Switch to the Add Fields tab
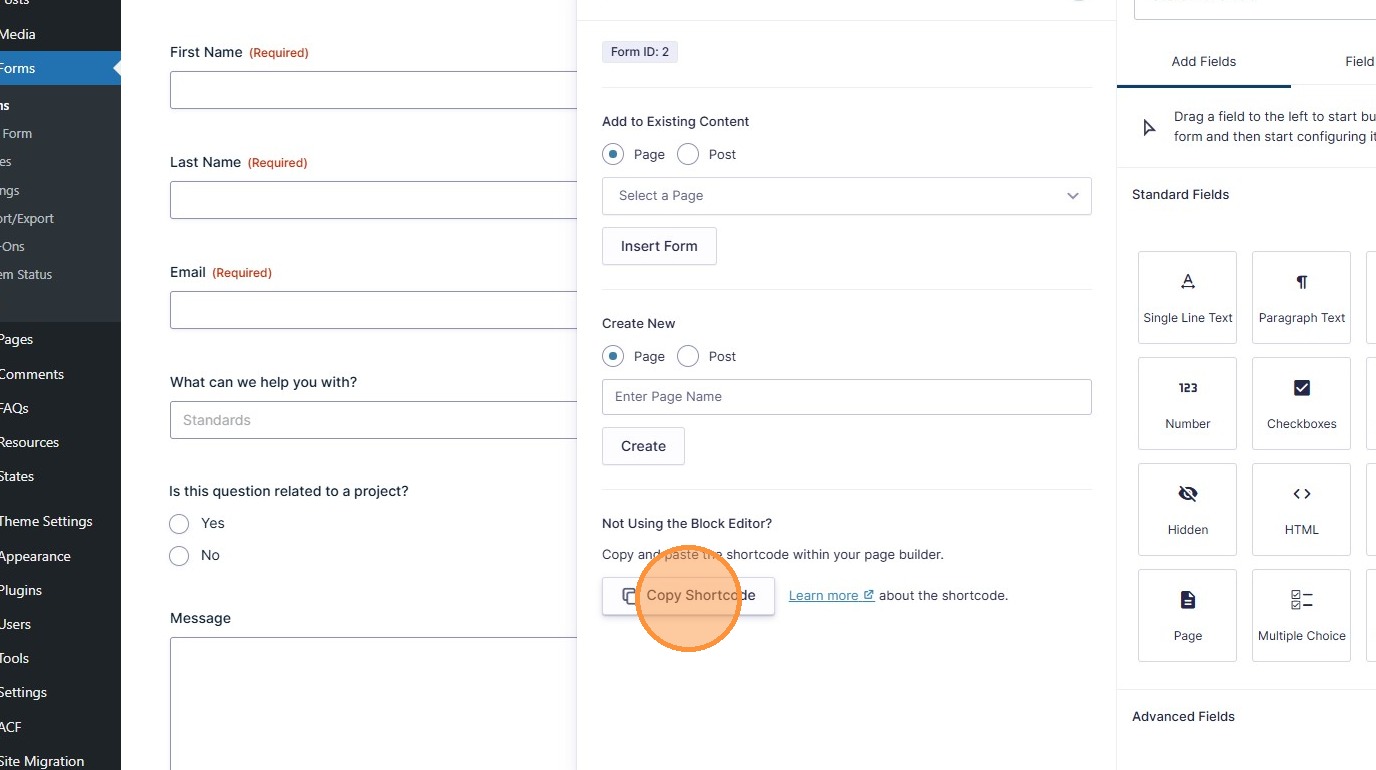Viewport: 1376px width, 770px height. [x=1203, y=62]
